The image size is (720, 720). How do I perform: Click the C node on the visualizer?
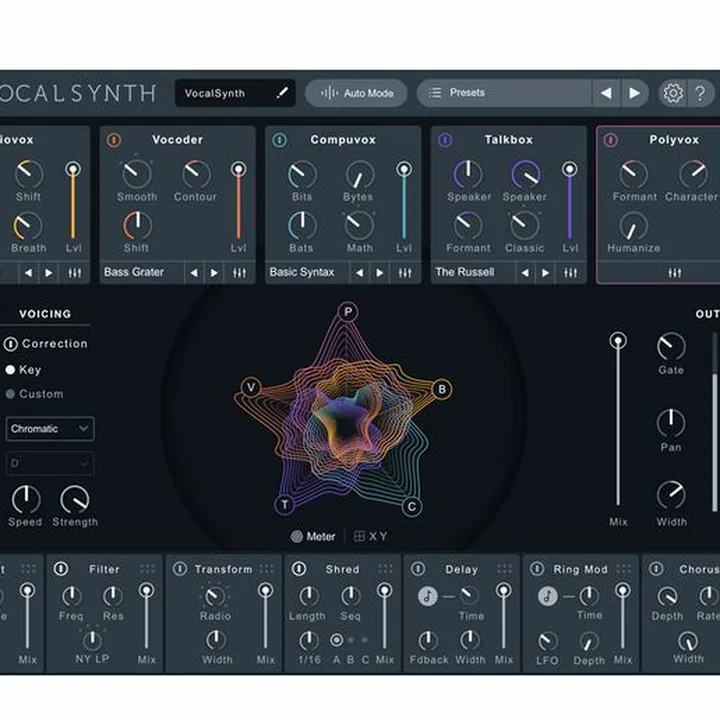click(411, 506)
